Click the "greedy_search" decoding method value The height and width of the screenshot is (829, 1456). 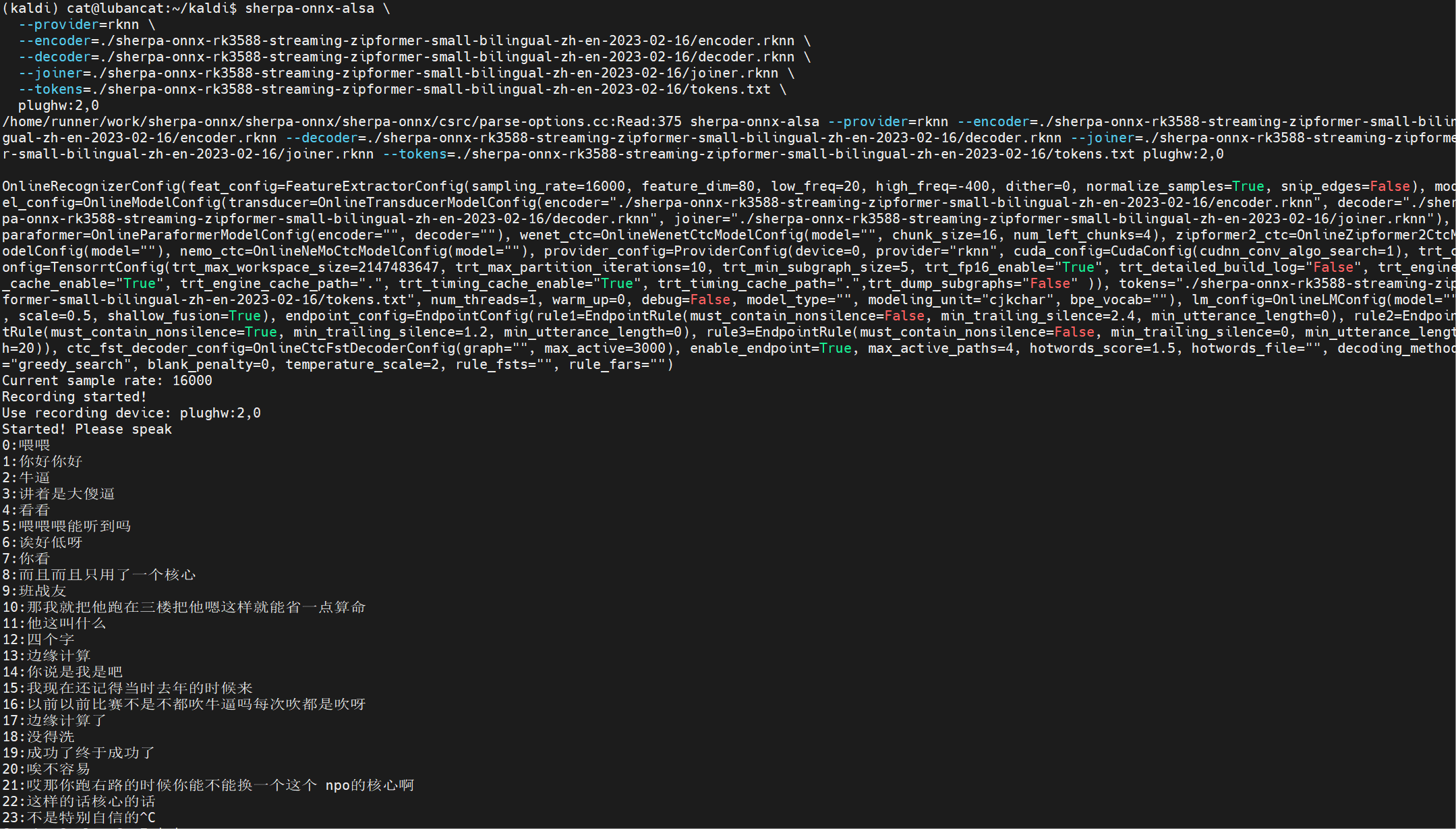[70, 364]
